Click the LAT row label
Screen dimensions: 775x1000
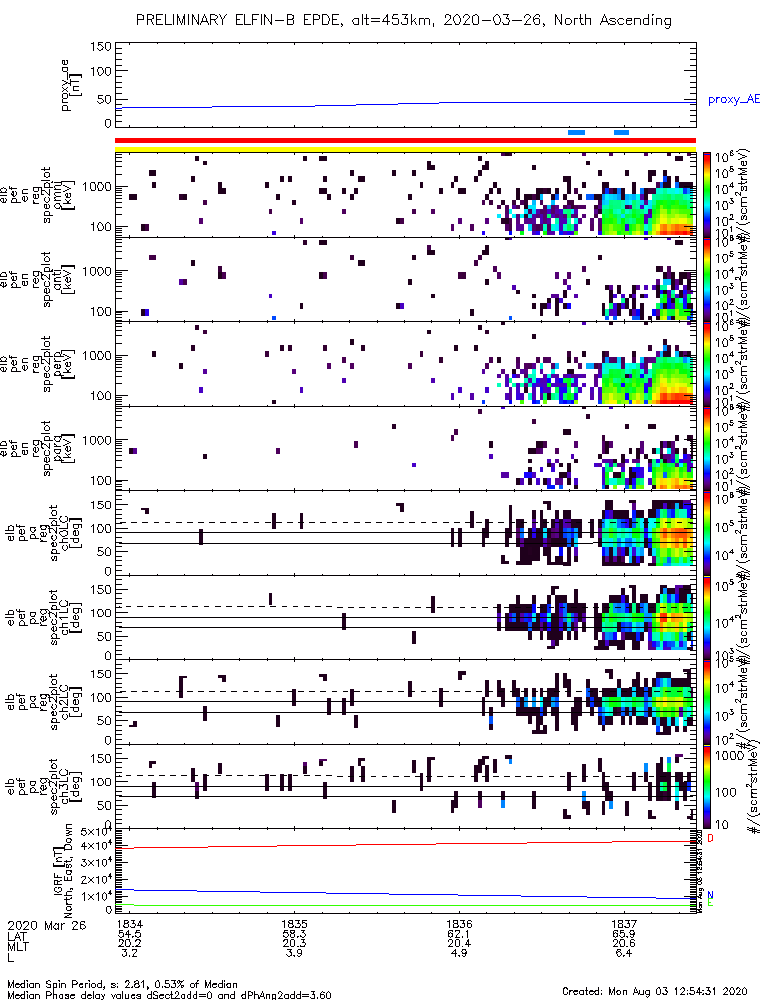(18, 936)
